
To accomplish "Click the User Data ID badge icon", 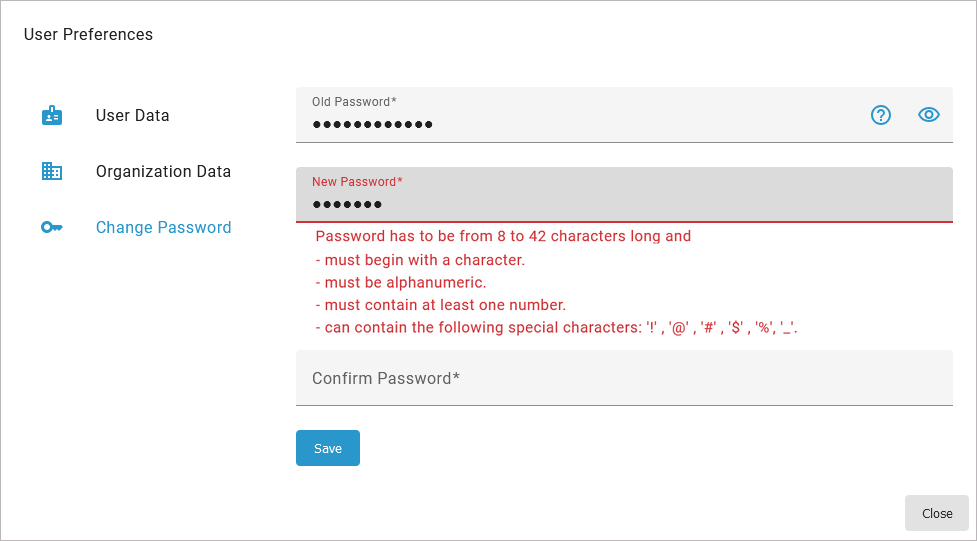I will (x=52, y=116).
